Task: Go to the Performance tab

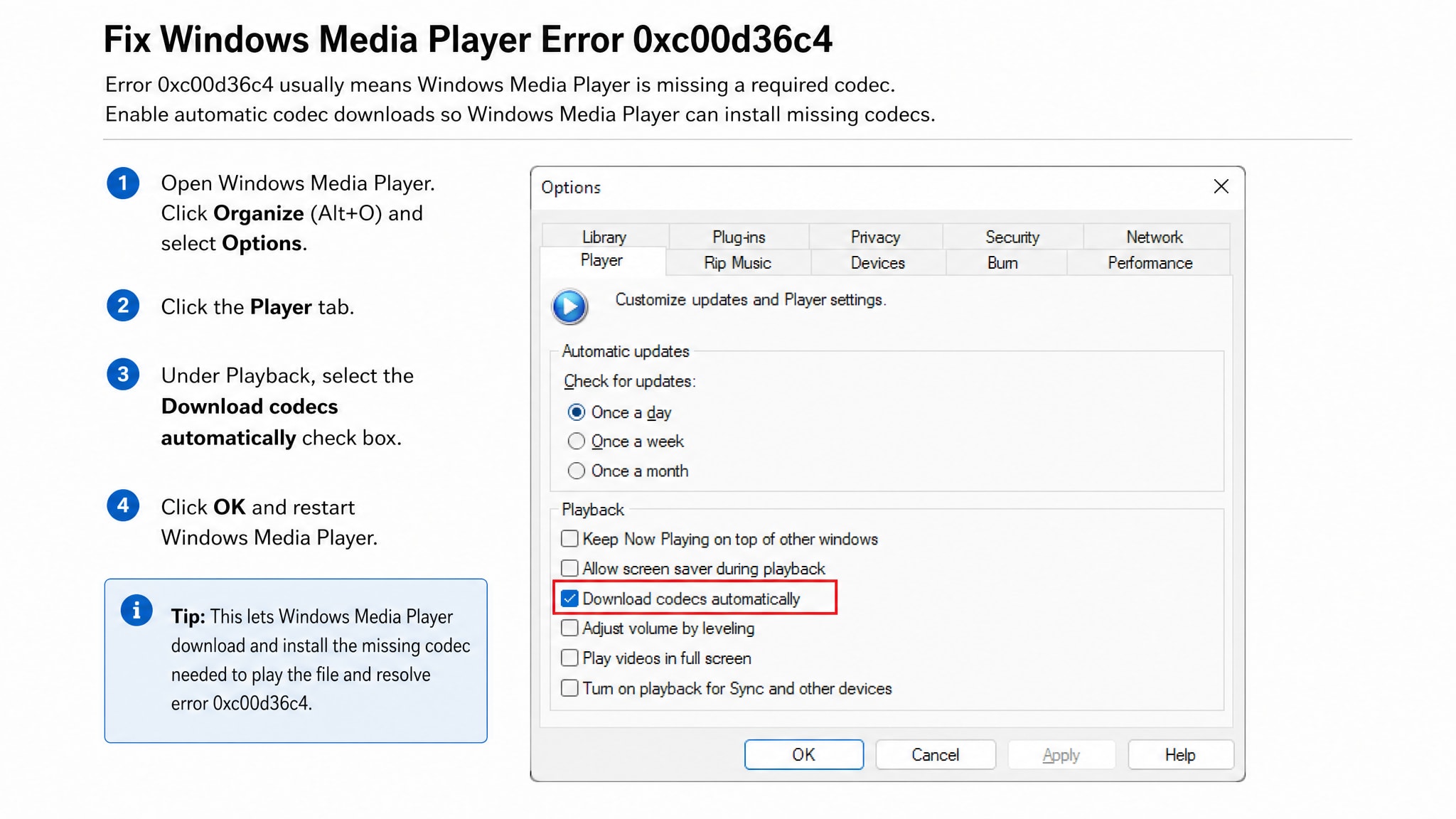Action: 1150,263
